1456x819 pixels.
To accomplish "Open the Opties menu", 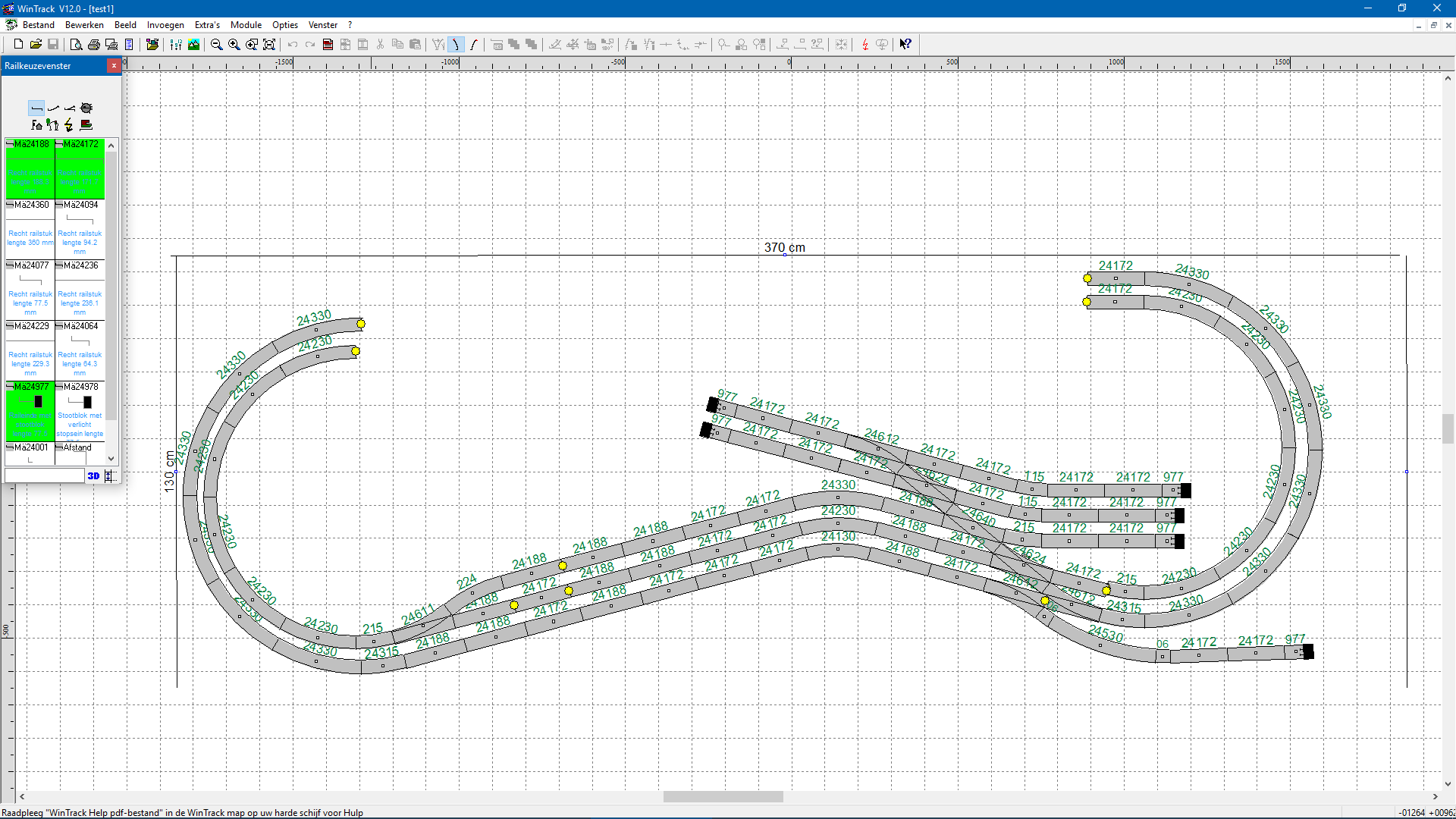I will (285, 25).
